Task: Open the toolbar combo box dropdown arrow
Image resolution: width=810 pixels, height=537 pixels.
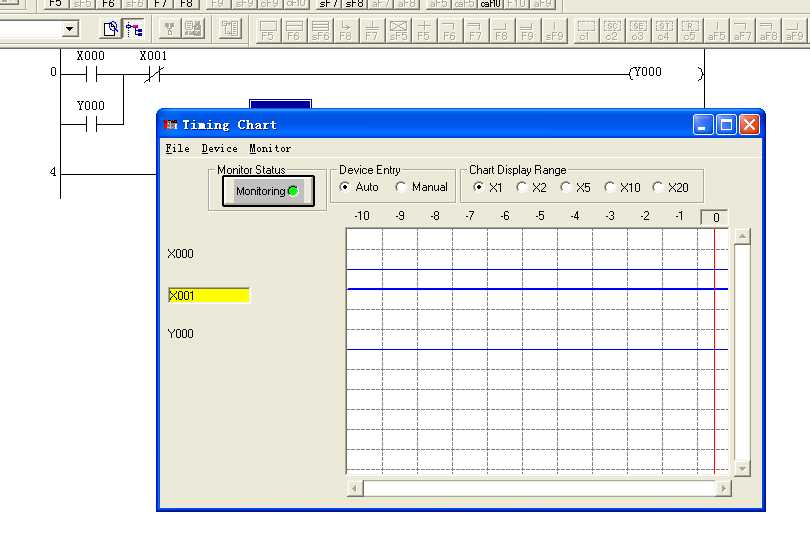Action: click(x=70, y=30)
